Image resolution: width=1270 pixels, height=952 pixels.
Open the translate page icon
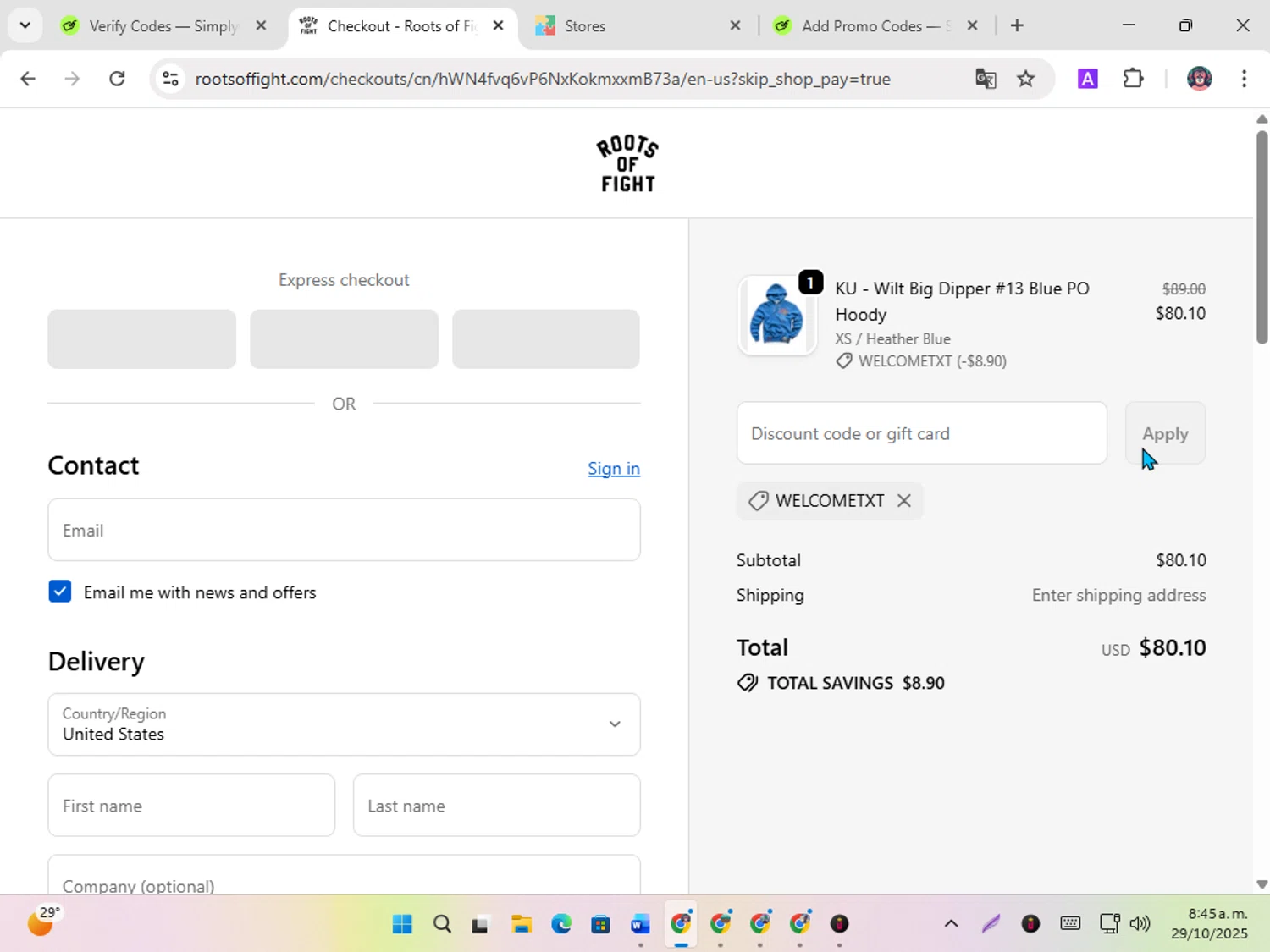click(x=986, y=79)
